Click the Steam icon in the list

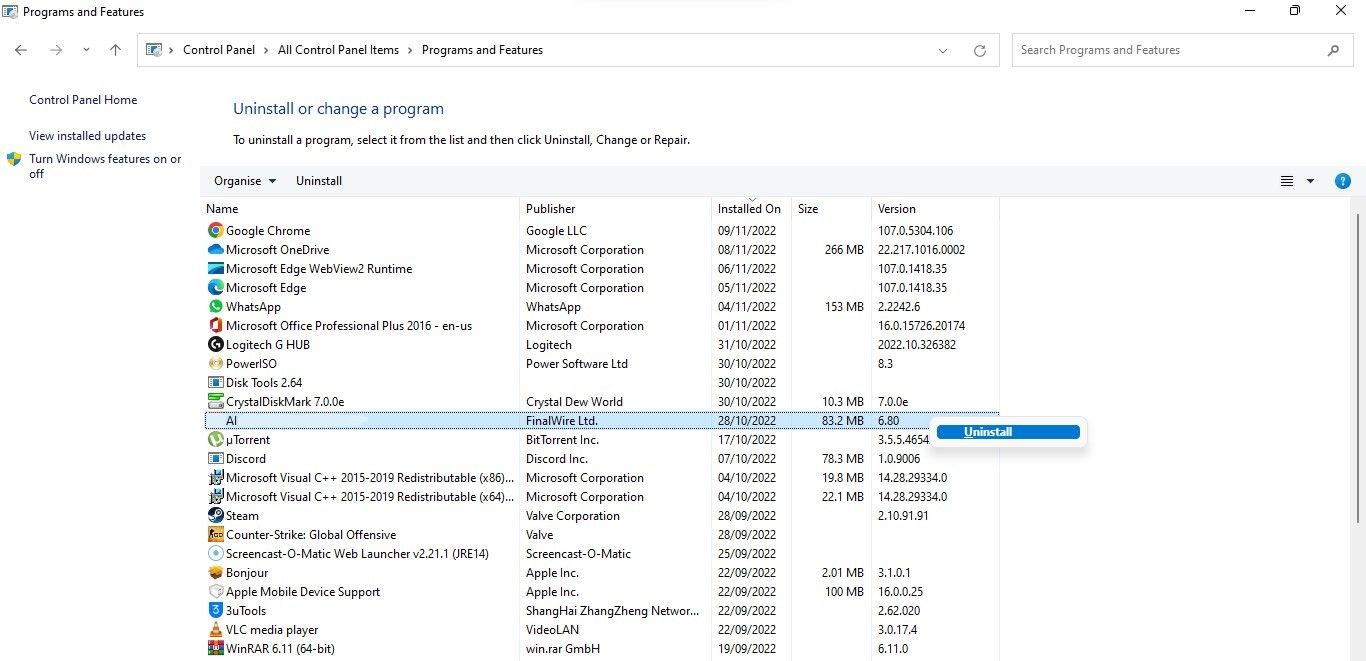coord(214,515)
